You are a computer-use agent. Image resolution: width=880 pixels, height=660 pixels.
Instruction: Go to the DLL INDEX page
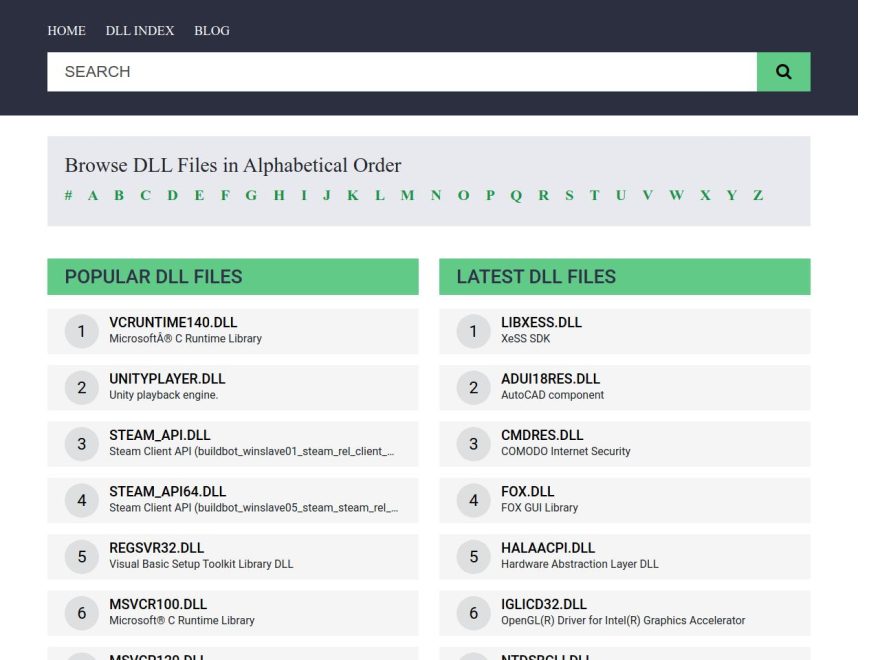tap(140, 31)
